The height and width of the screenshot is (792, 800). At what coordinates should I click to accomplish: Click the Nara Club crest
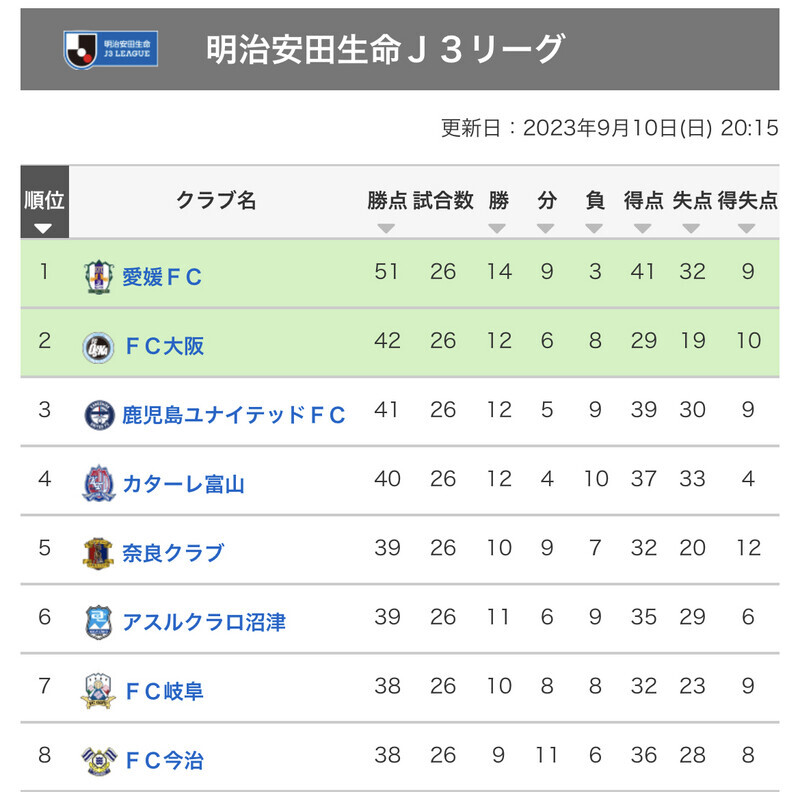(98, 553)
